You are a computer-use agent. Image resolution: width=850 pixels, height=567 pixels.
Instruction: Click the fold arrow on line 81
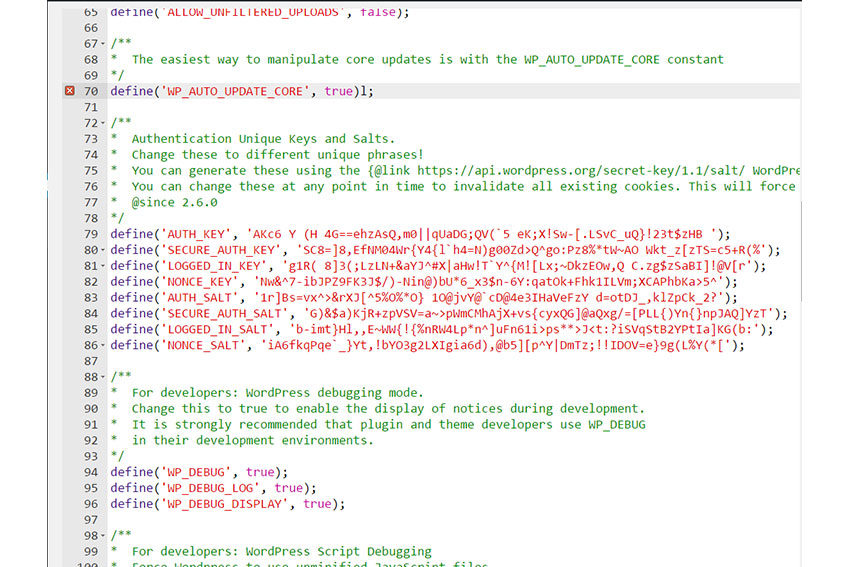point(102,266)
